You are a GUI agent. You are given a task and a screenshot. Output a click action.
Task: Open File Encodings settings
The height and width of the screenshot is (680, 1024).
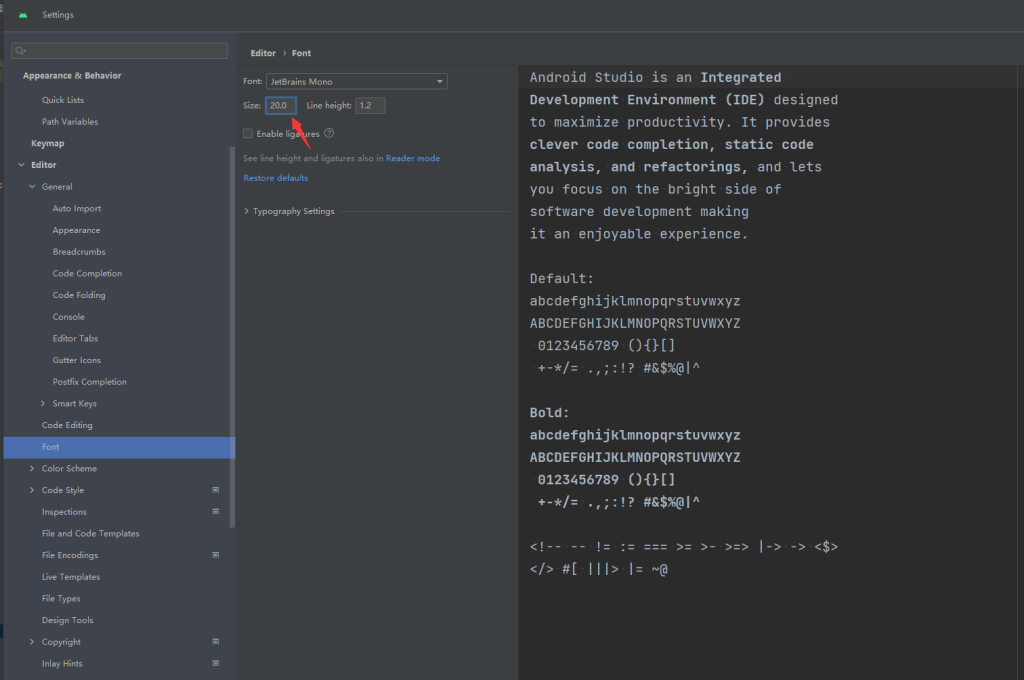70,555
